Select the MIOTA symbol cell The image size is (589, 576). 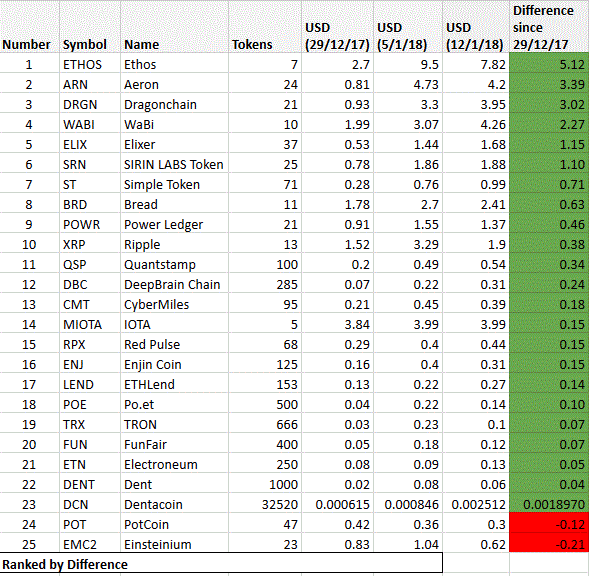point(90,324)
